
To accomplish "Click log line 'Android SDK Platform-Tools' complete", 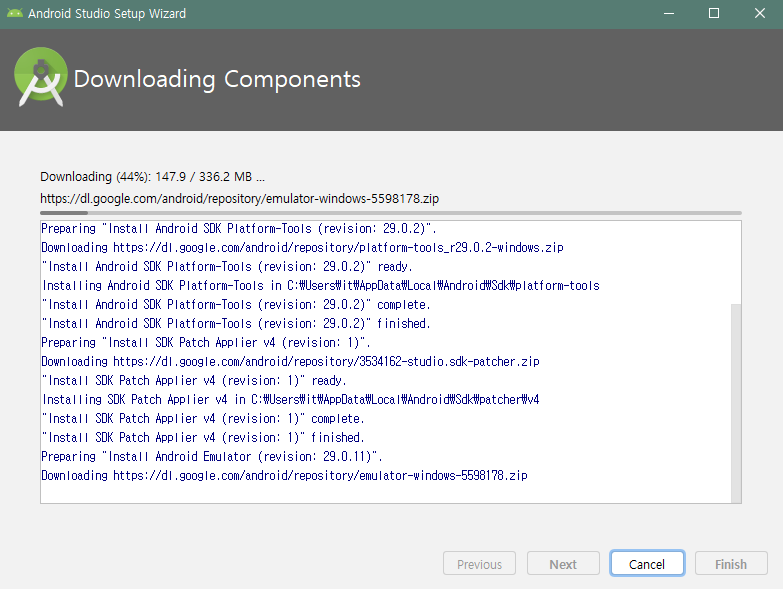I will tap(236, 304).
